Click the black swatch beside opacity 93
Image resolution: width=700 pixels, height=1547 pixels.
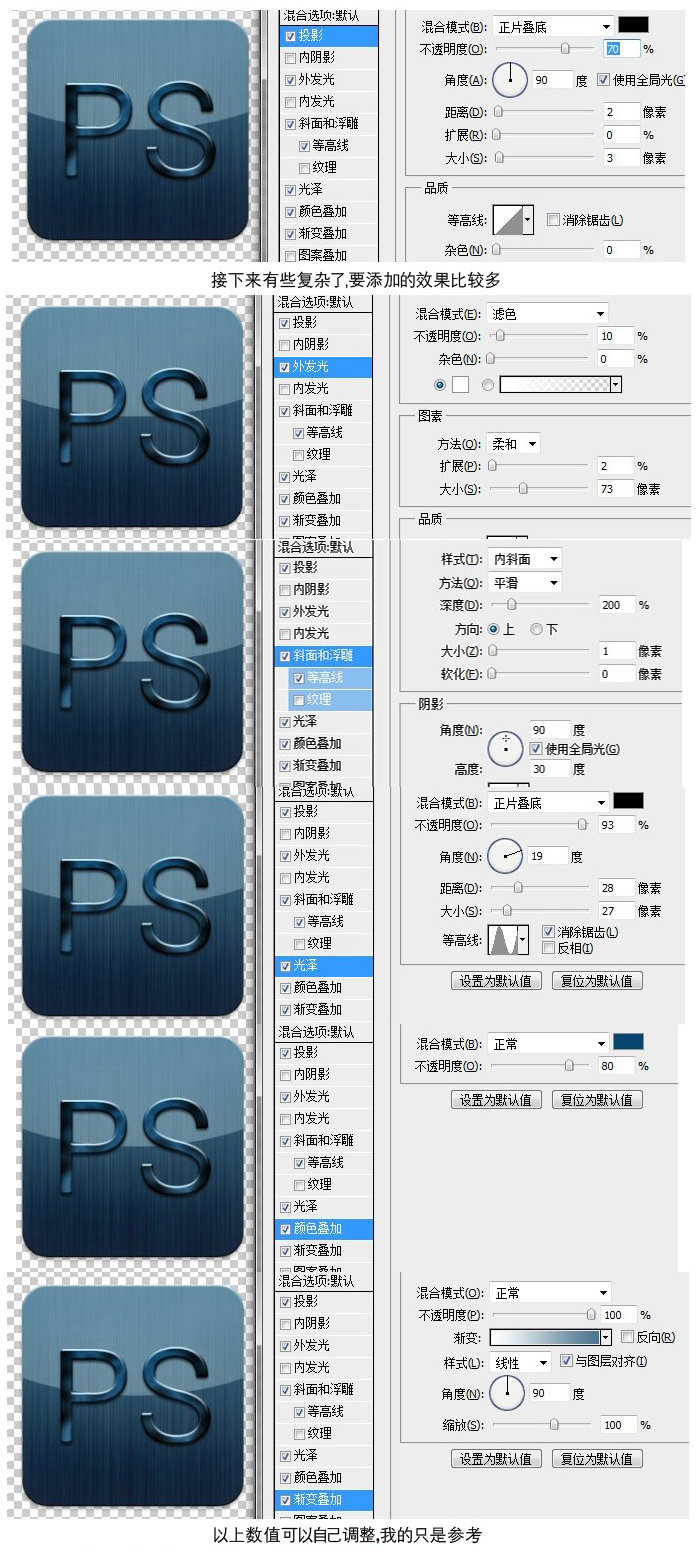click(x=628, y=801)
